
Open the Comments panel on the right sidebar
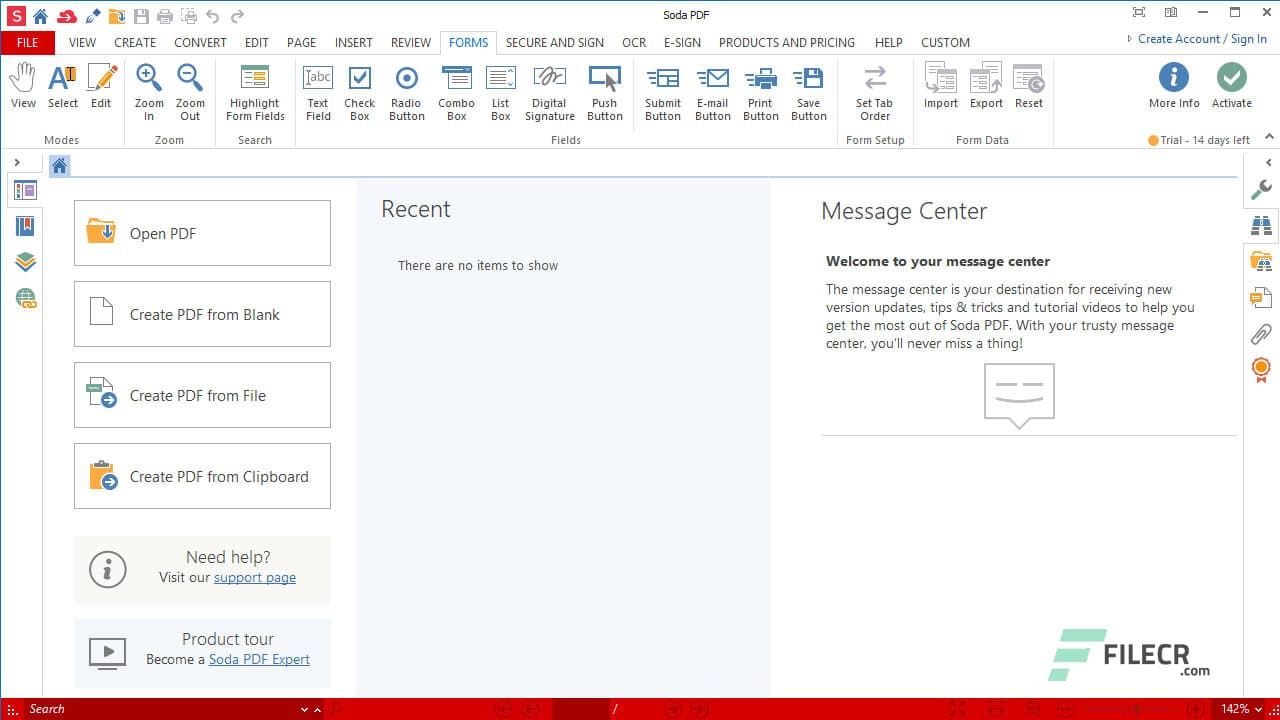pyautogui.click(x=1262, y=298)
